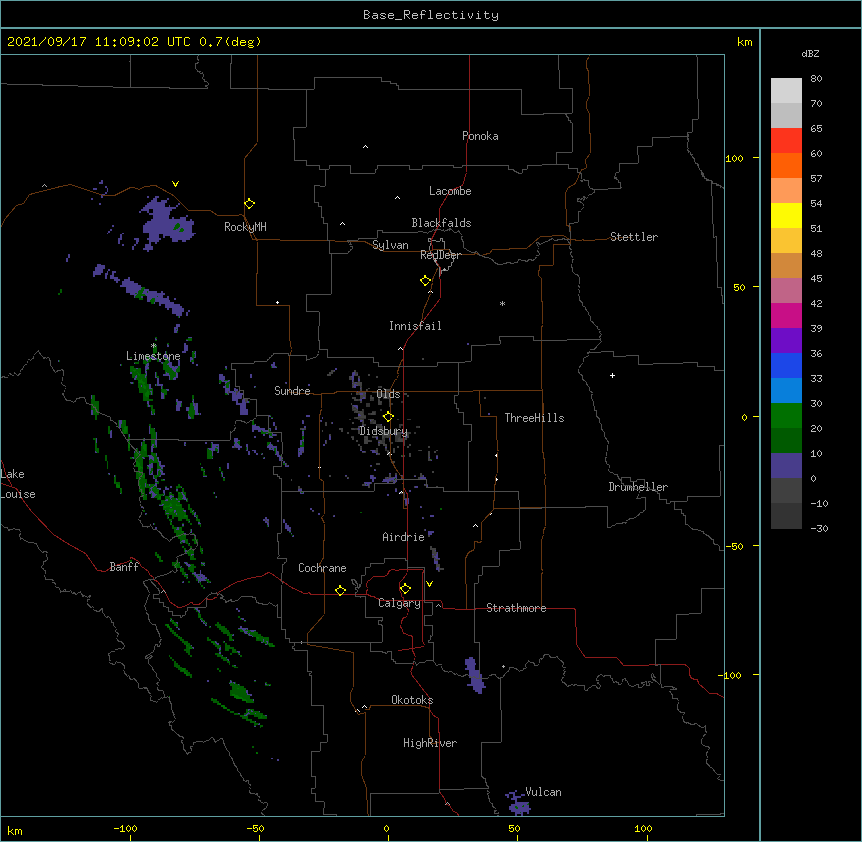Click the yellow V marker northeast of Calgary

[x=429, y=584]
